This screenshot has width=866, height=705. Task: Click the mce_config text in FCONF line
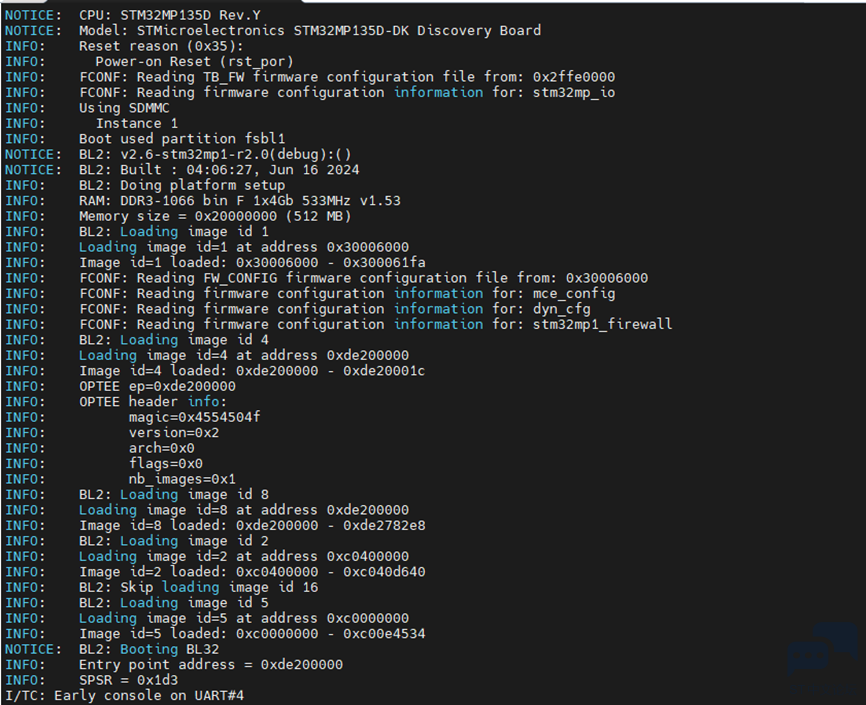pos(574,294)
